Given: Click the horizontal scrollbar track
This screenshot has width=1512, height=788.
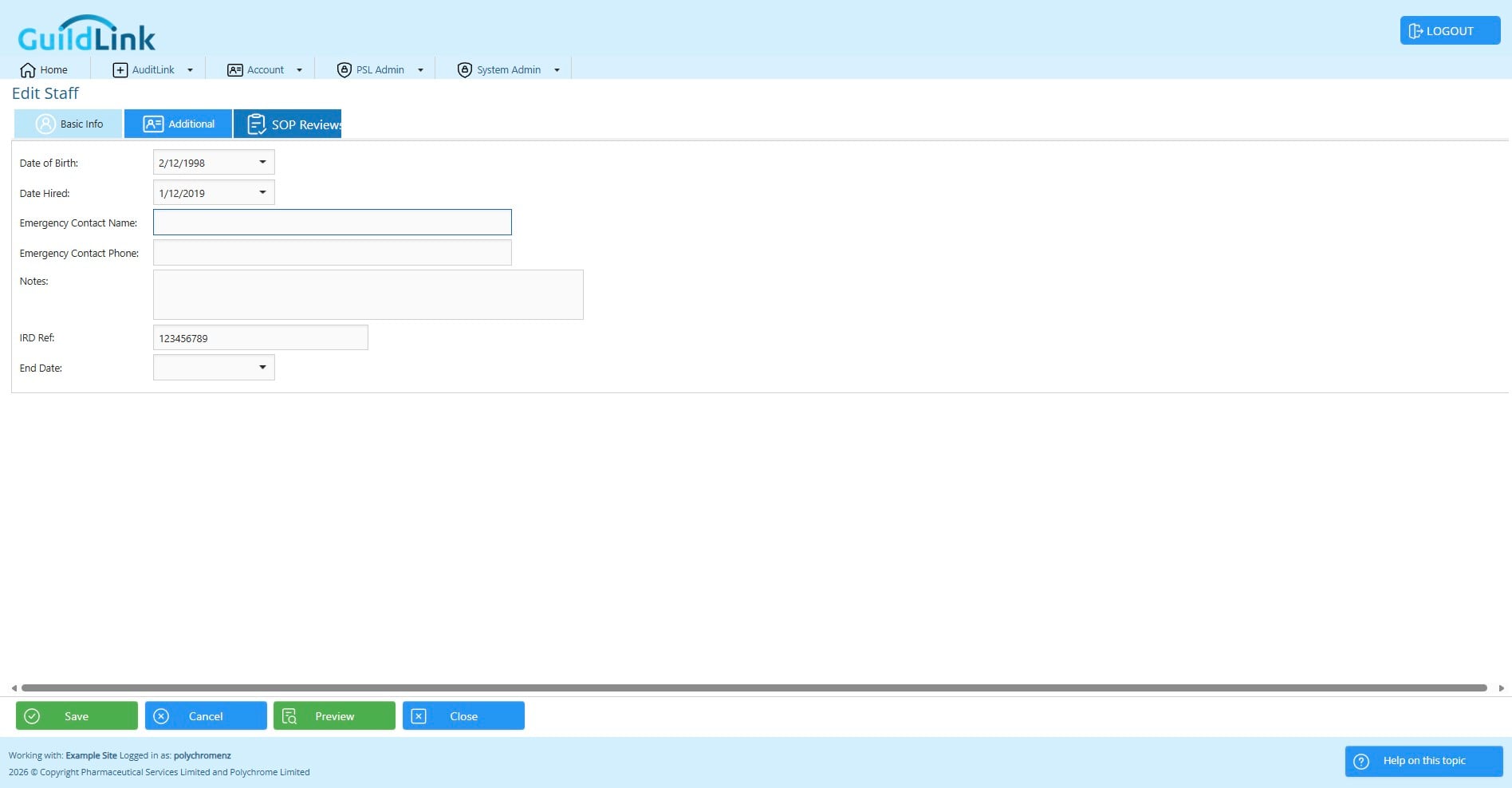Looking at the screenshot, I should tap(754, 688).
